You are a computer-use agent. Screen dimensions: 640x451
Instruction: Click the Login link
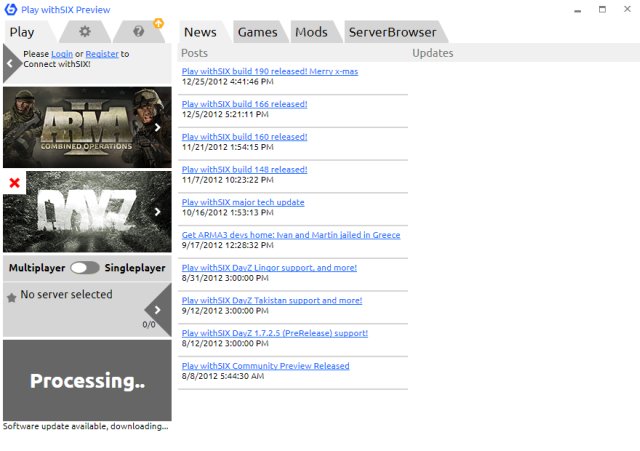pyautogui.click(x=62, y=54)
